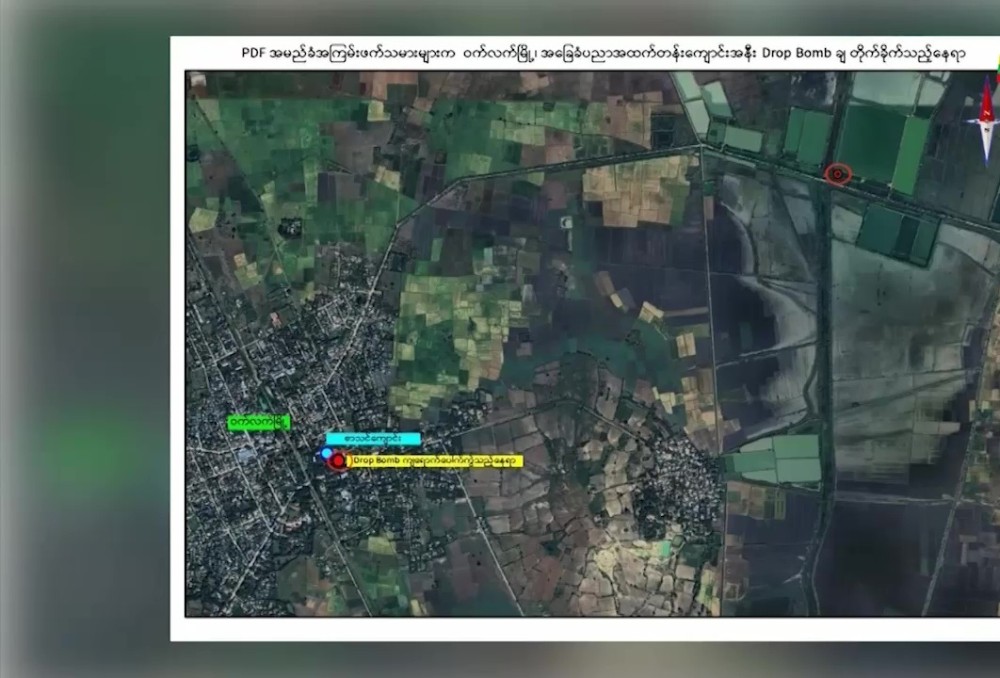
Task: Click the red compass rose north arrow
Action: point(988,120)
